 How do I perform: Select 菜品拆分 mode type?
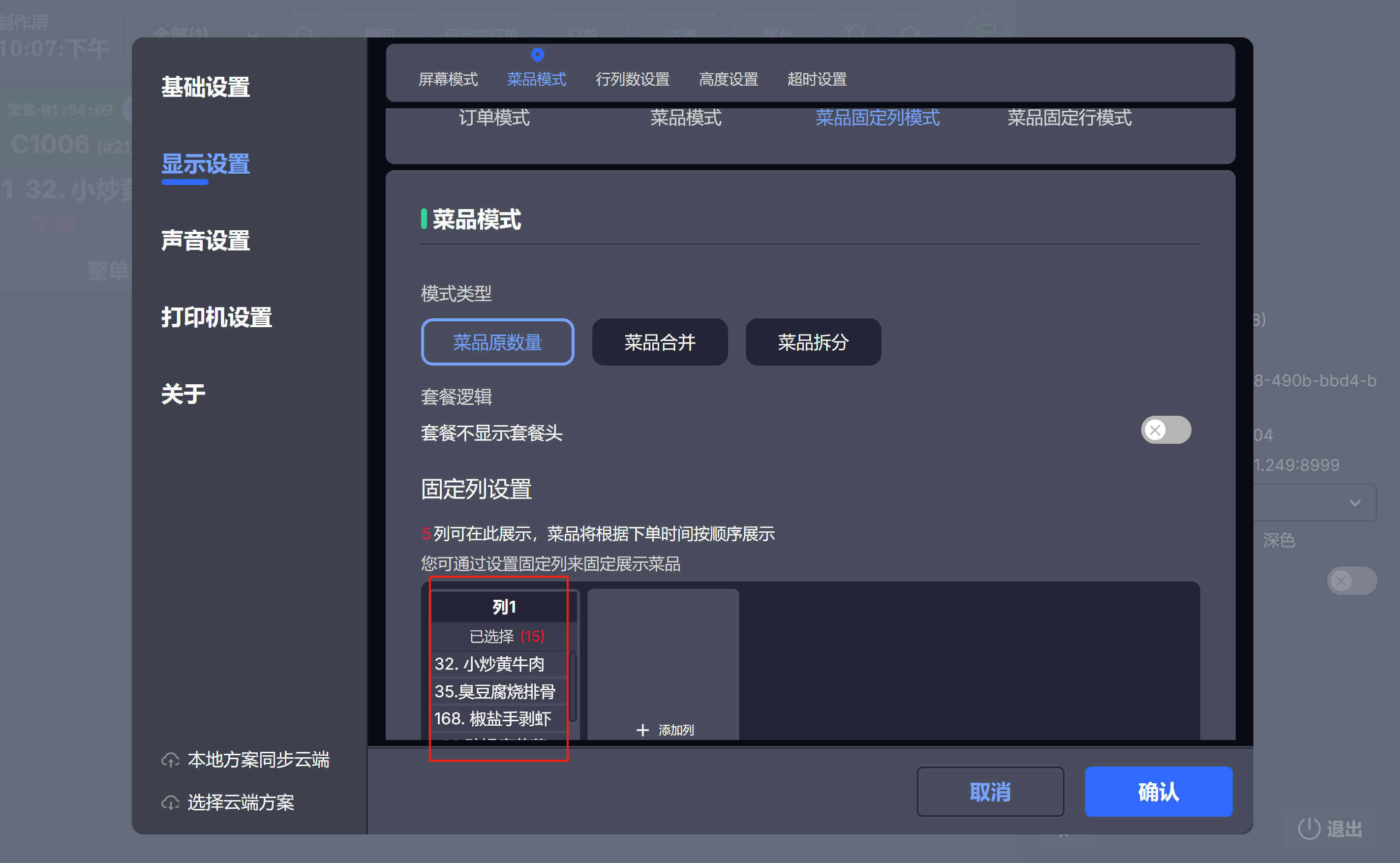pos(813,342)
